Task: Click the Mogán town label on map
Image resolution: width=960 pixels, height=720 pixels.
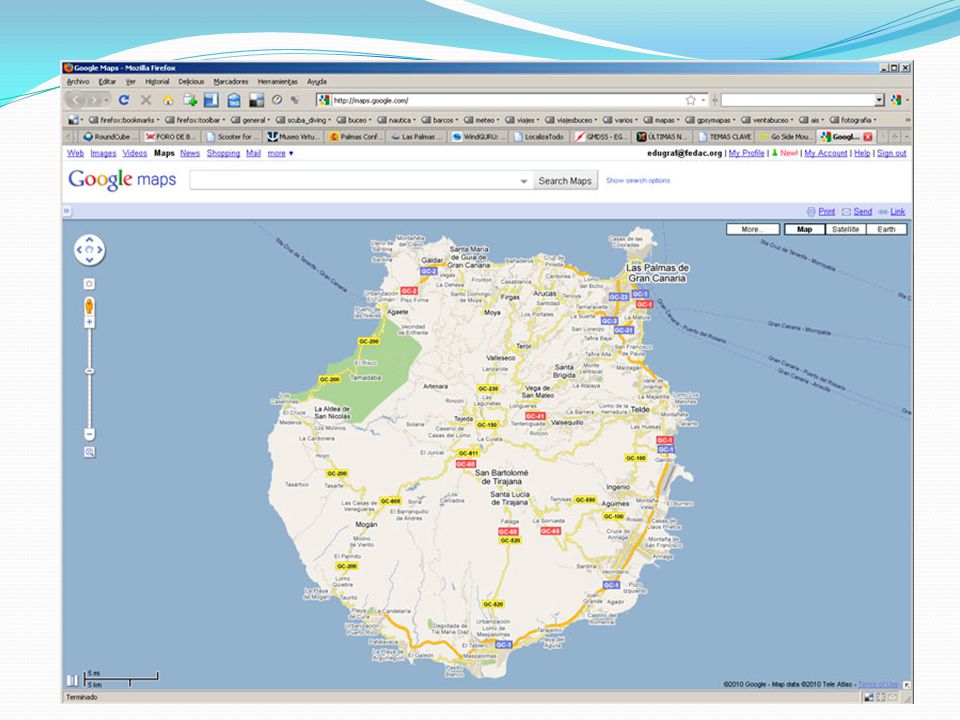Action: click(x=366, y=524)
